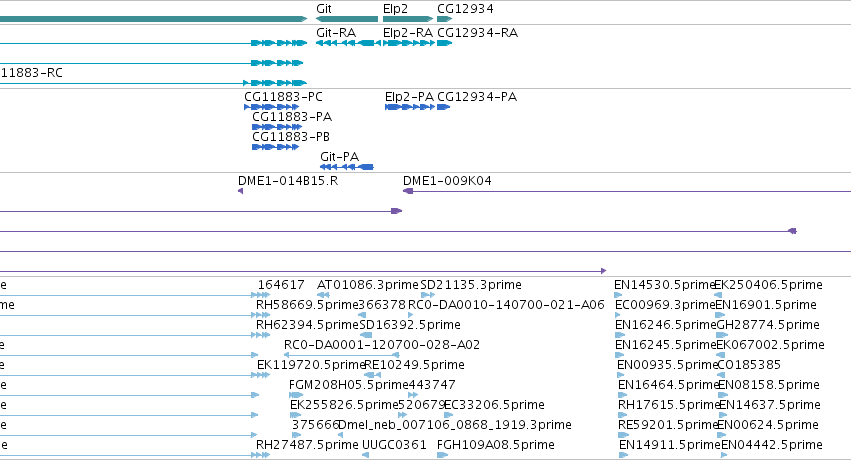Screen dimensions: 851x460
Task: Click the DME1-009K04 arrowhead glyph
Action: coord(408,191)
